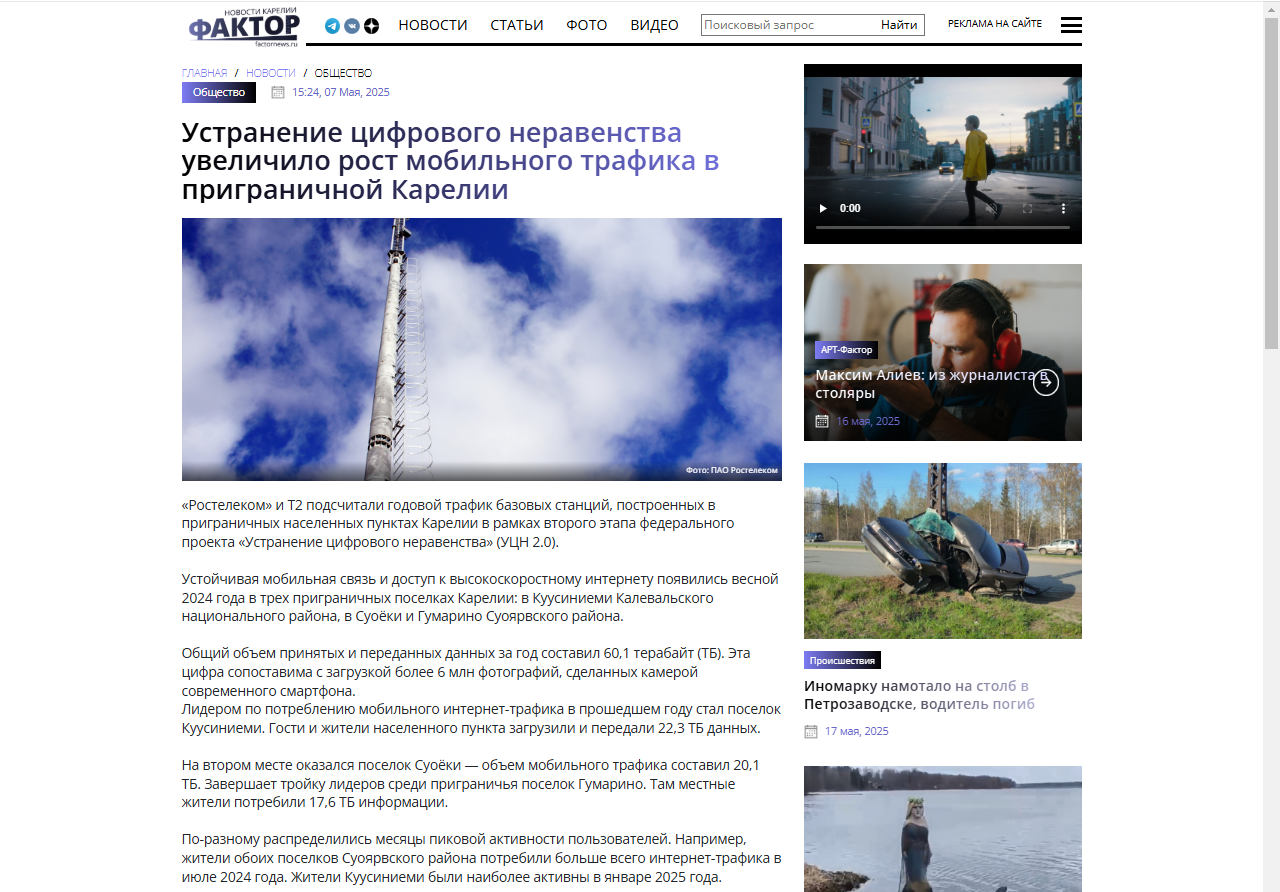Open the crashed car news thumbnail
This screenshot has height=892, width=1280.
click(942, 551)
